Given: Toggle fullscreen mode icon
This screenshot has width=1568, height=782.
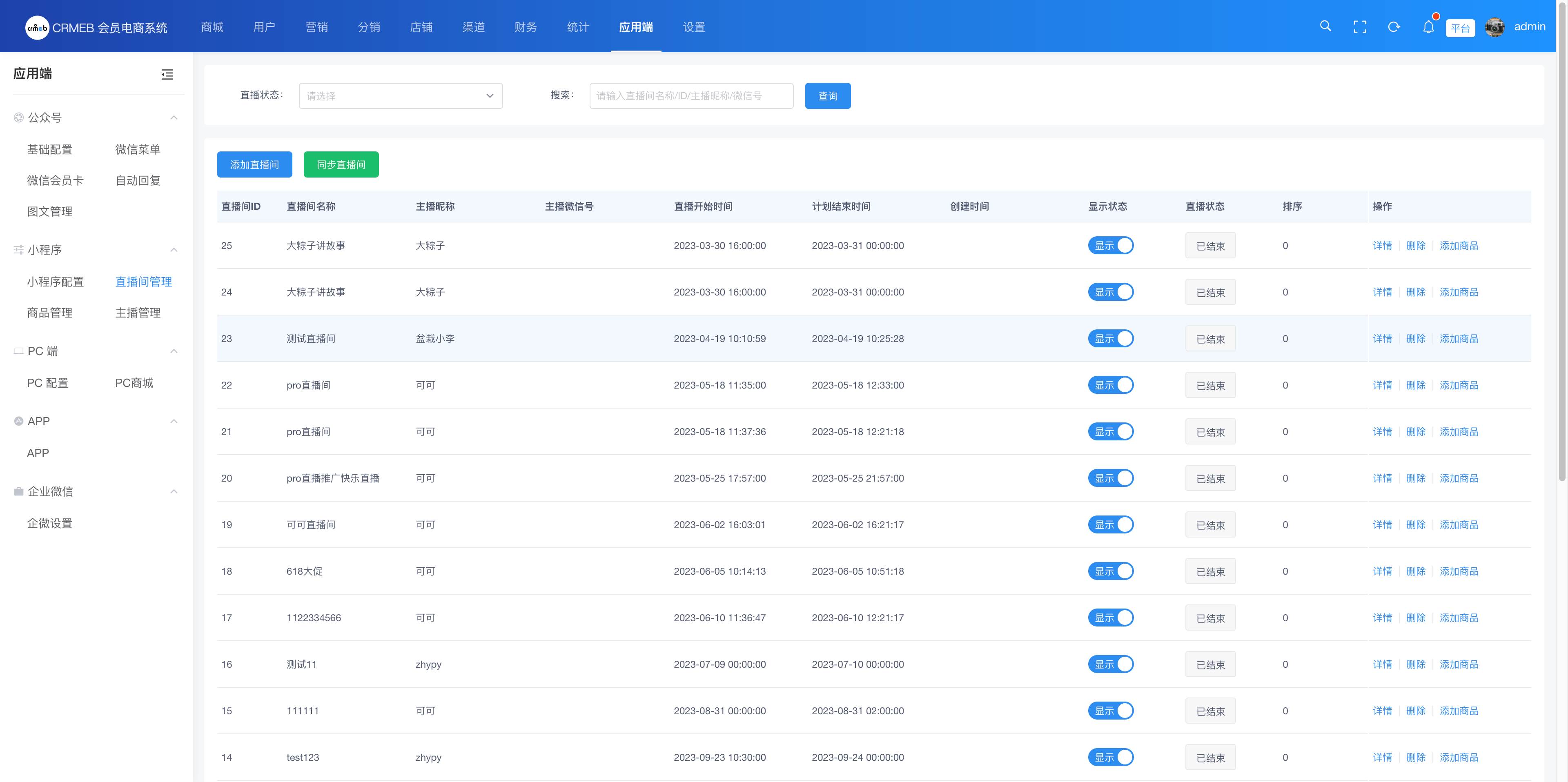Looking at the screenshot, I should click(x=1359, y=27).
